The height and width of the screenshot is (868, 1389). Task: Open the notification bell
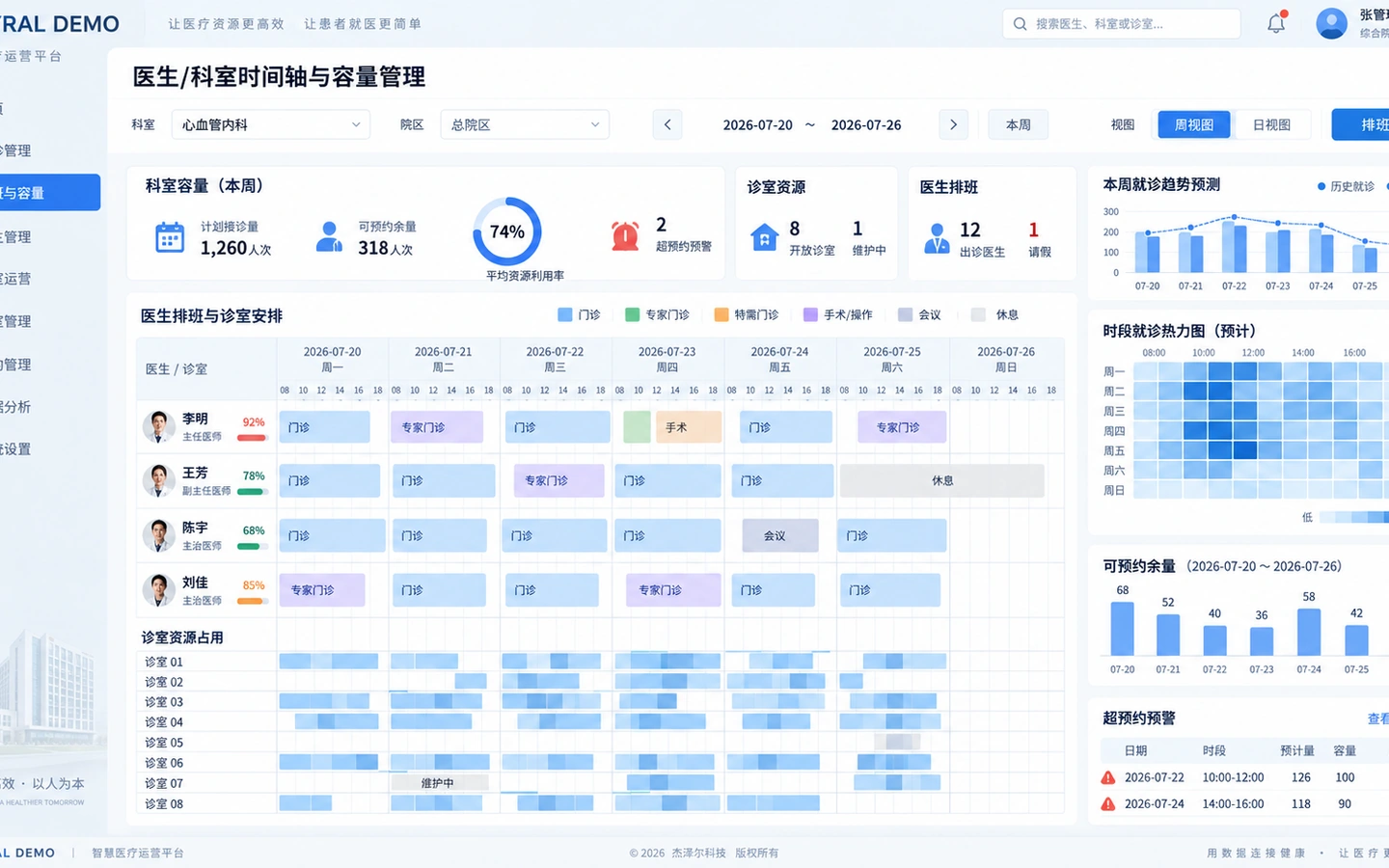[1276, 23]
